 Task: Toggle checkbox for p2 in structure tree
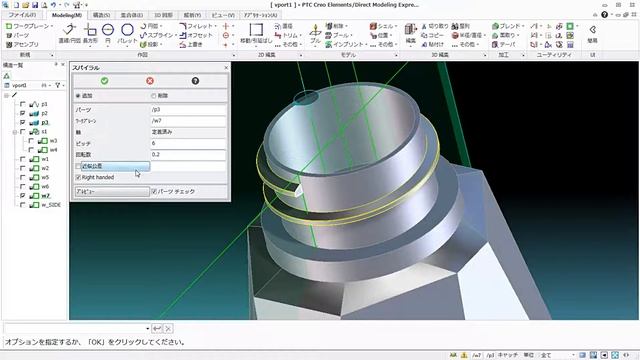click(23, 113)
